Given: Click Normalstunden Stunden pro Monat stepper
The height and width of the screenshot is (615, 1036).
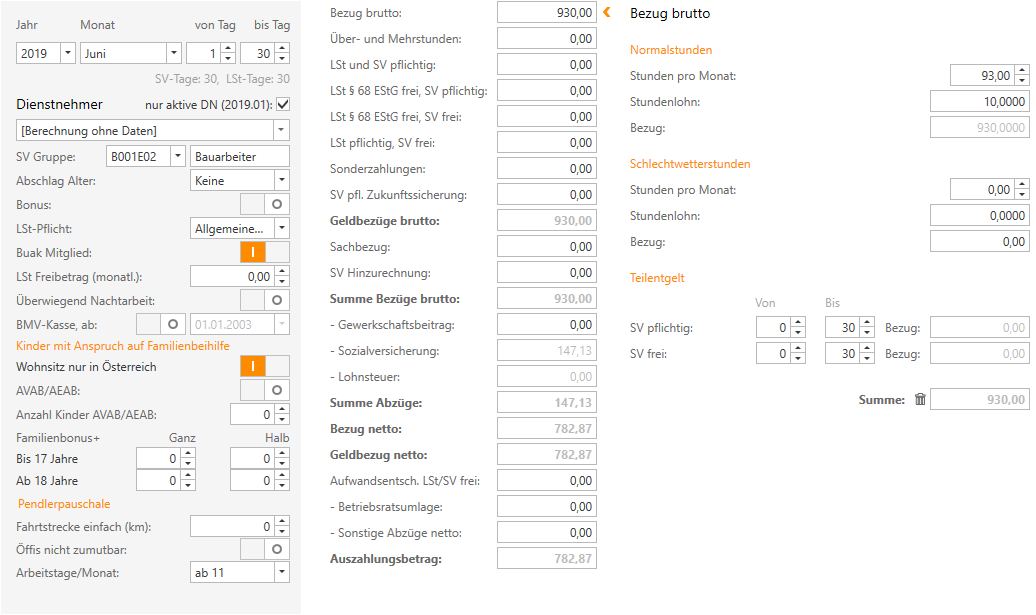Looking at the screenshot, I should tap(1022, 75).
